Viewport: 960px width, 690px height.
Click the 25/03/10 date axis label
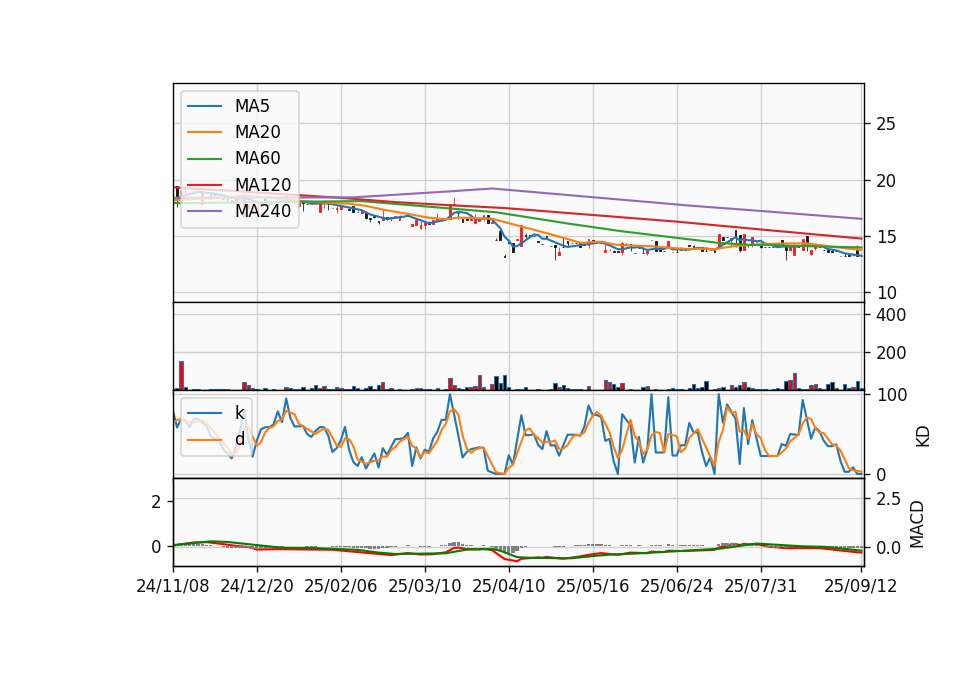424,586
